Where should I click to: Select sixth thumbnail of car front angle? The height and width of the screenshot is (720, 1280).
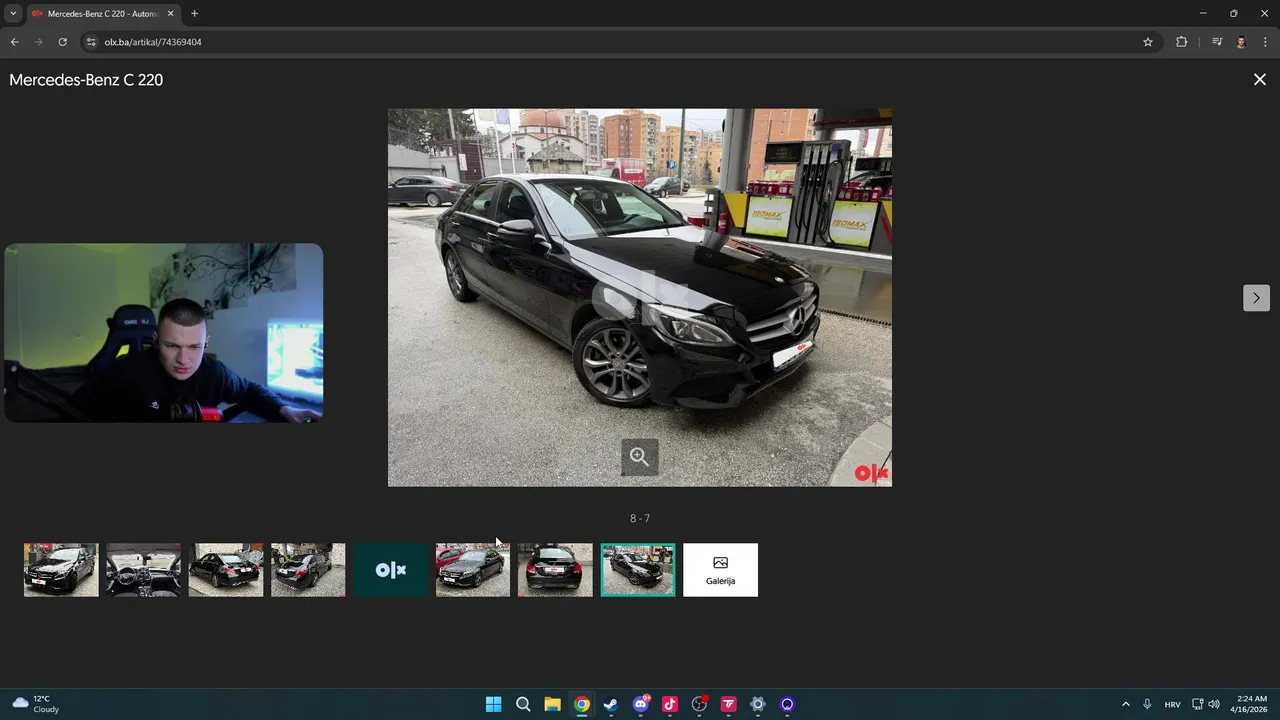(473, 570)
